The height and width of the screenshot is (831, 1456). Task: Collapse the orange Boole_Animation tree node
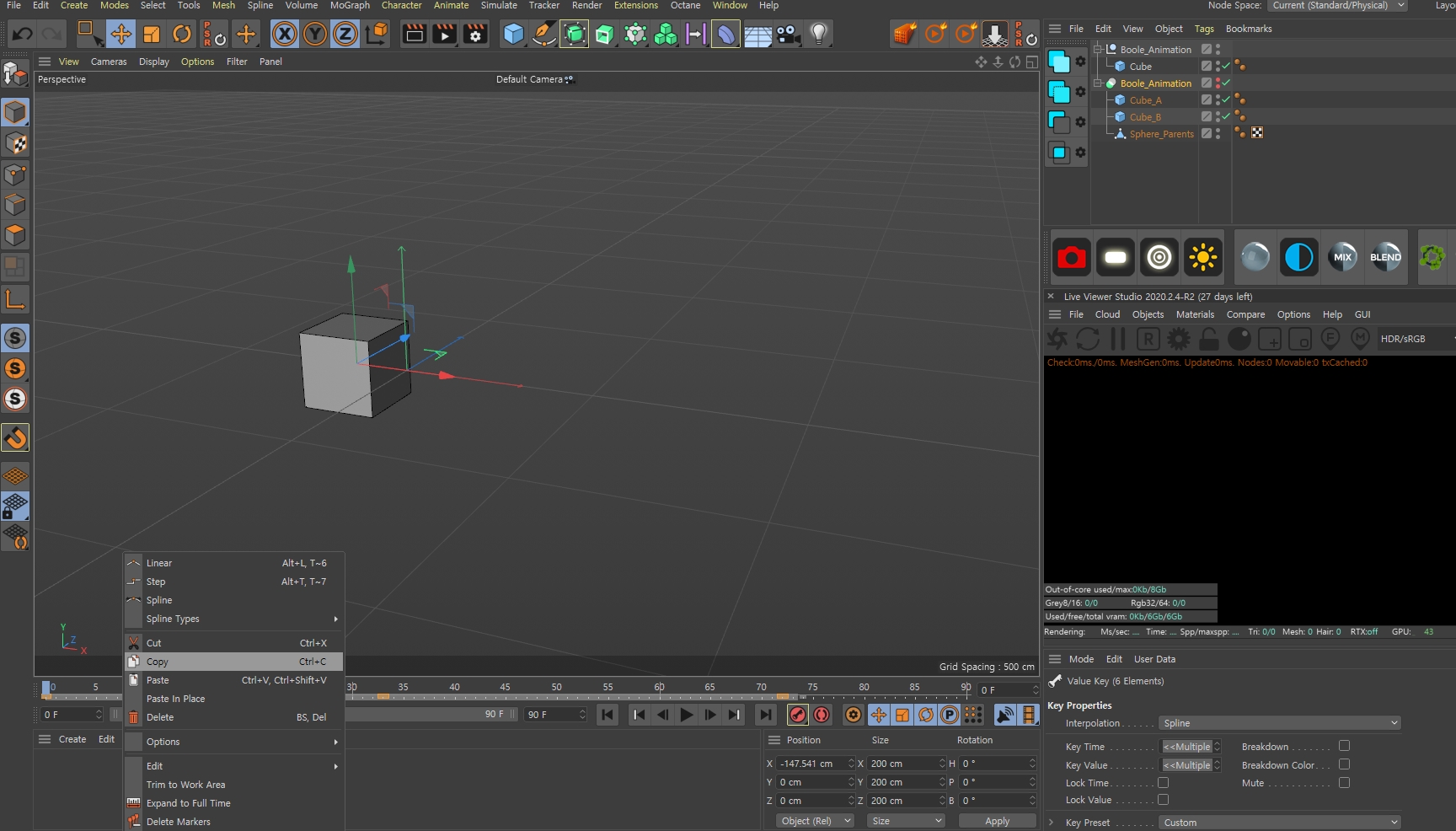coord(1098,83)
